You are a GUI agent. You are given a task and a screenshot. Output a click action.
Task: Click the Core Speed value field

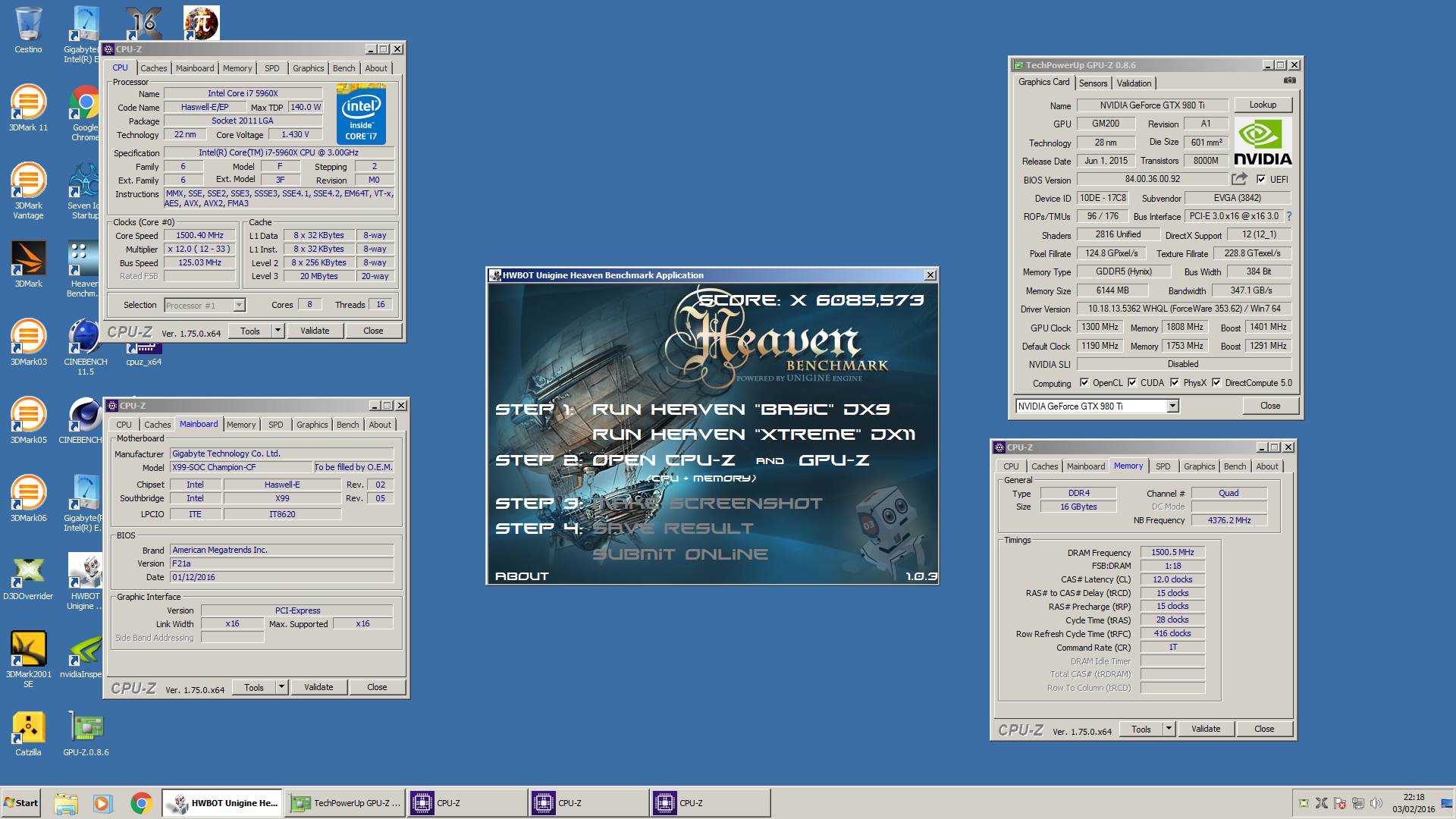(199, 235)
